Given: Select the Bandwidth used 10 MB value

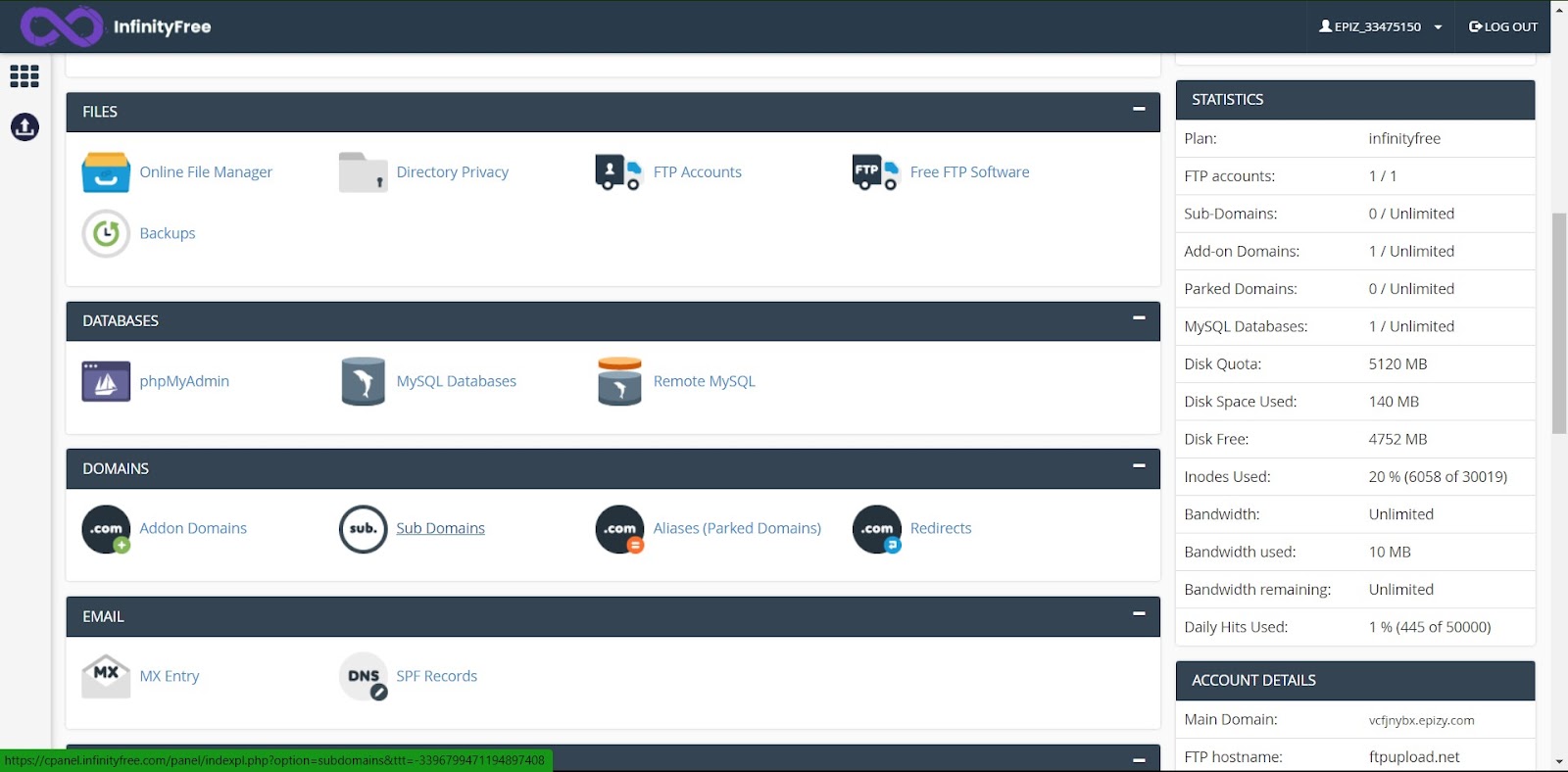Looking at the screenshot, I should pos(1390,553).
